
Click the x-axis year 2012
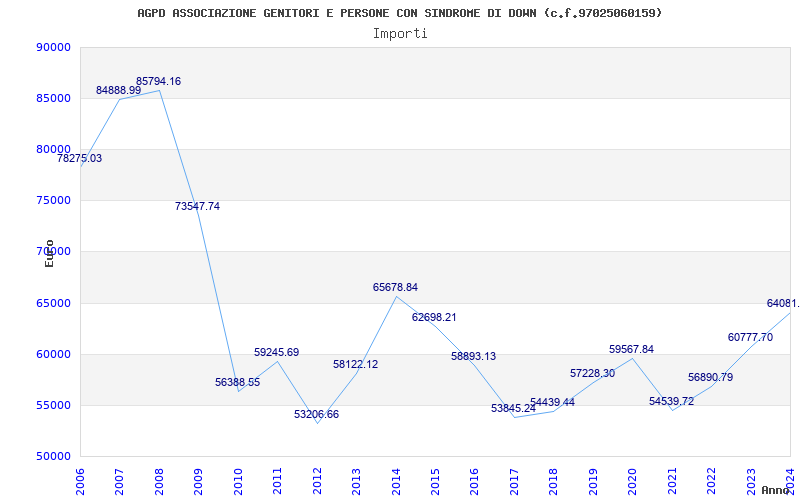pos(317,480)
